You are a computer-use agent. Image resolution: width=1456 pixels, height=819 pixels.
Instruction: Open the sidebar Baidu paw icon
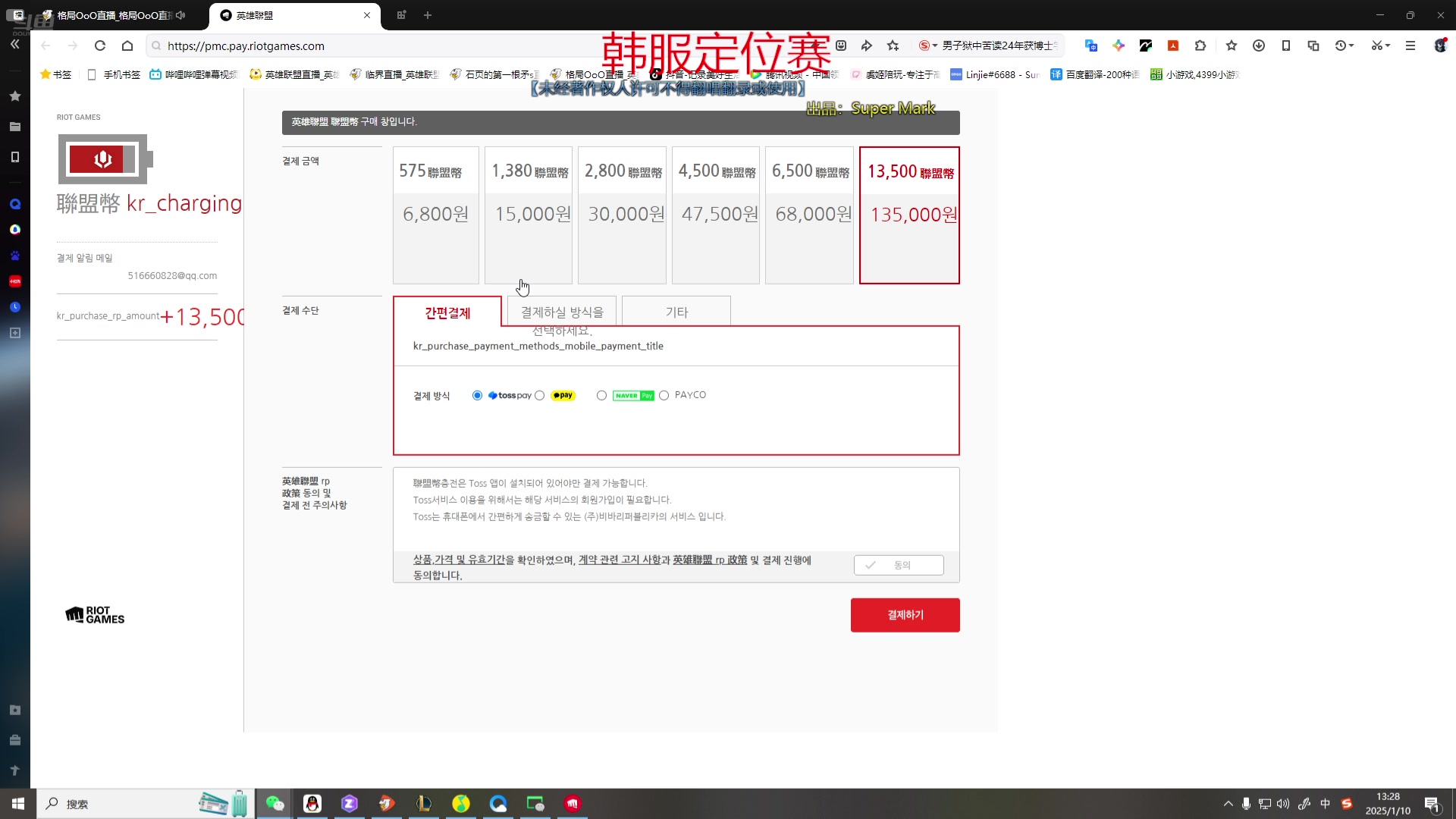(x=15, y=256)
